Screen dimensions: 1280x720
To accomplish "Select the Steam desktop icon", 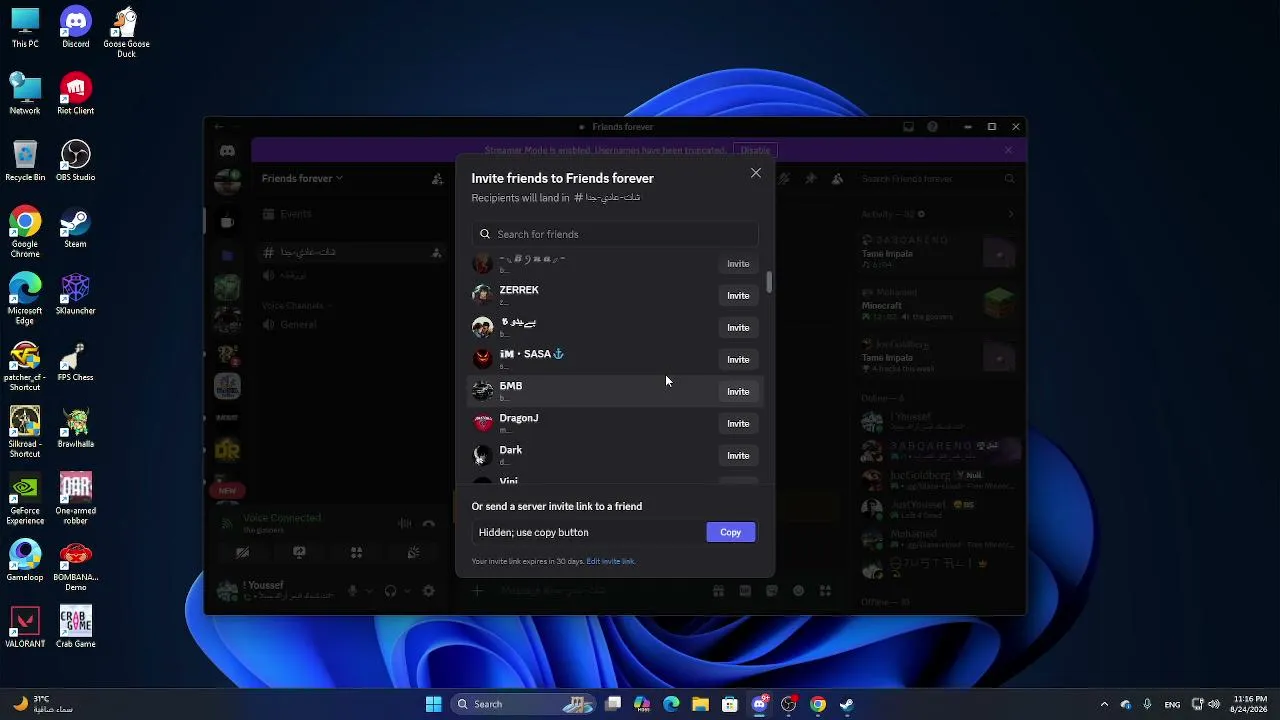I will pos(76,227).
